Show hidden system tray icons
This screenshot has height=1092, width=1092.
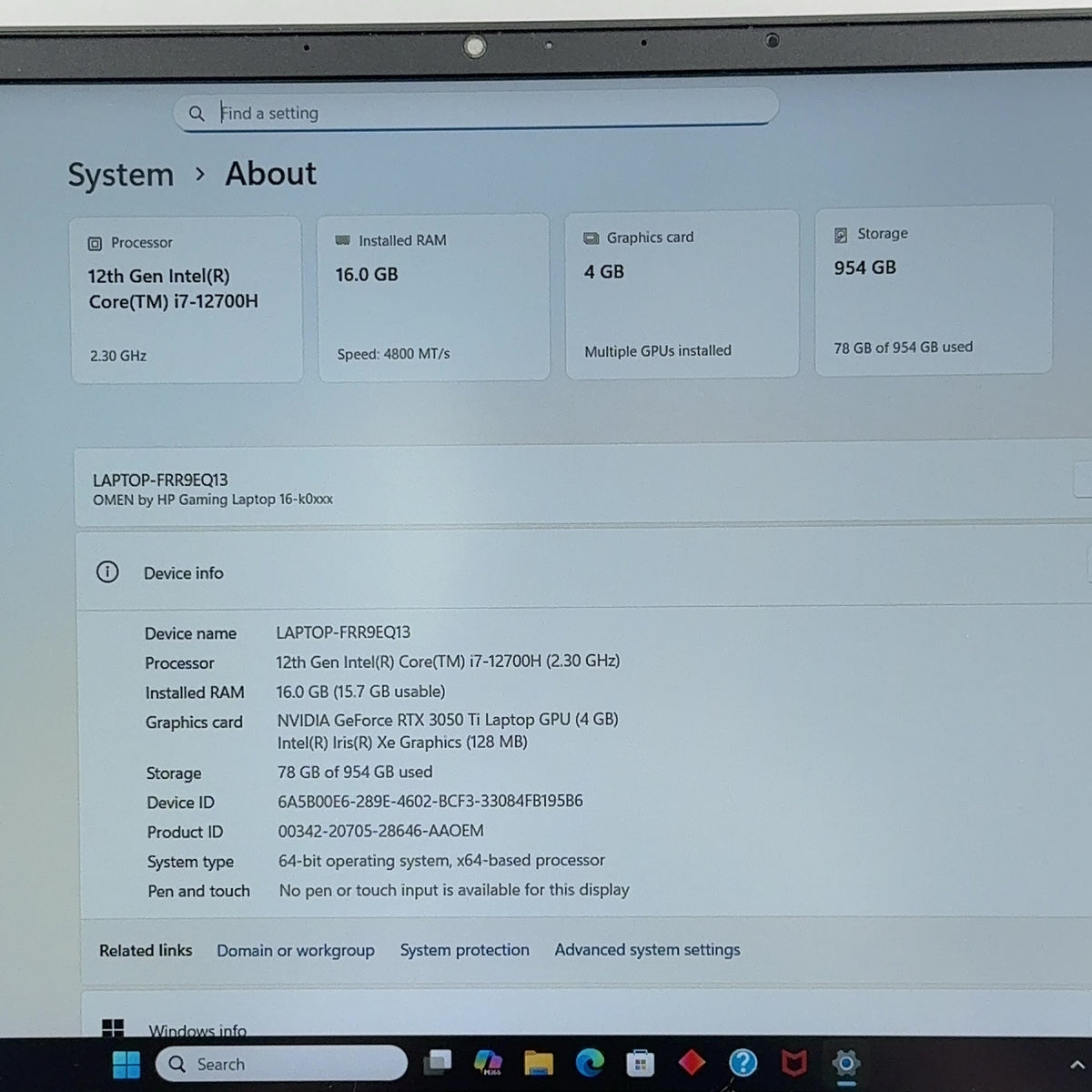pyautogui.click(x=1077, y=1065)
